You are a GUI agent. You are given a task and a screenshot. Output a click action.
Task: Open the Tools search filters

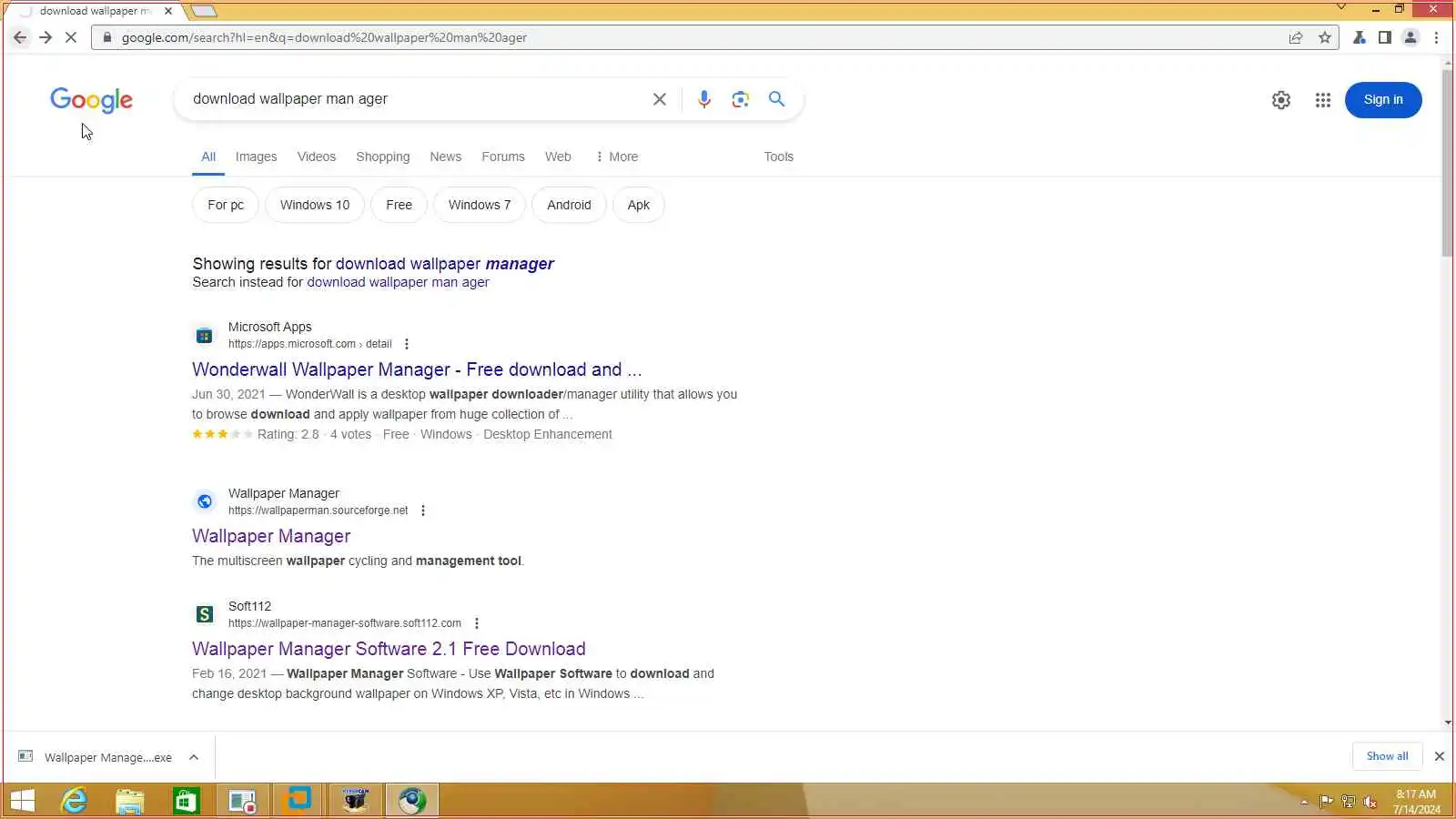(779, 157)
